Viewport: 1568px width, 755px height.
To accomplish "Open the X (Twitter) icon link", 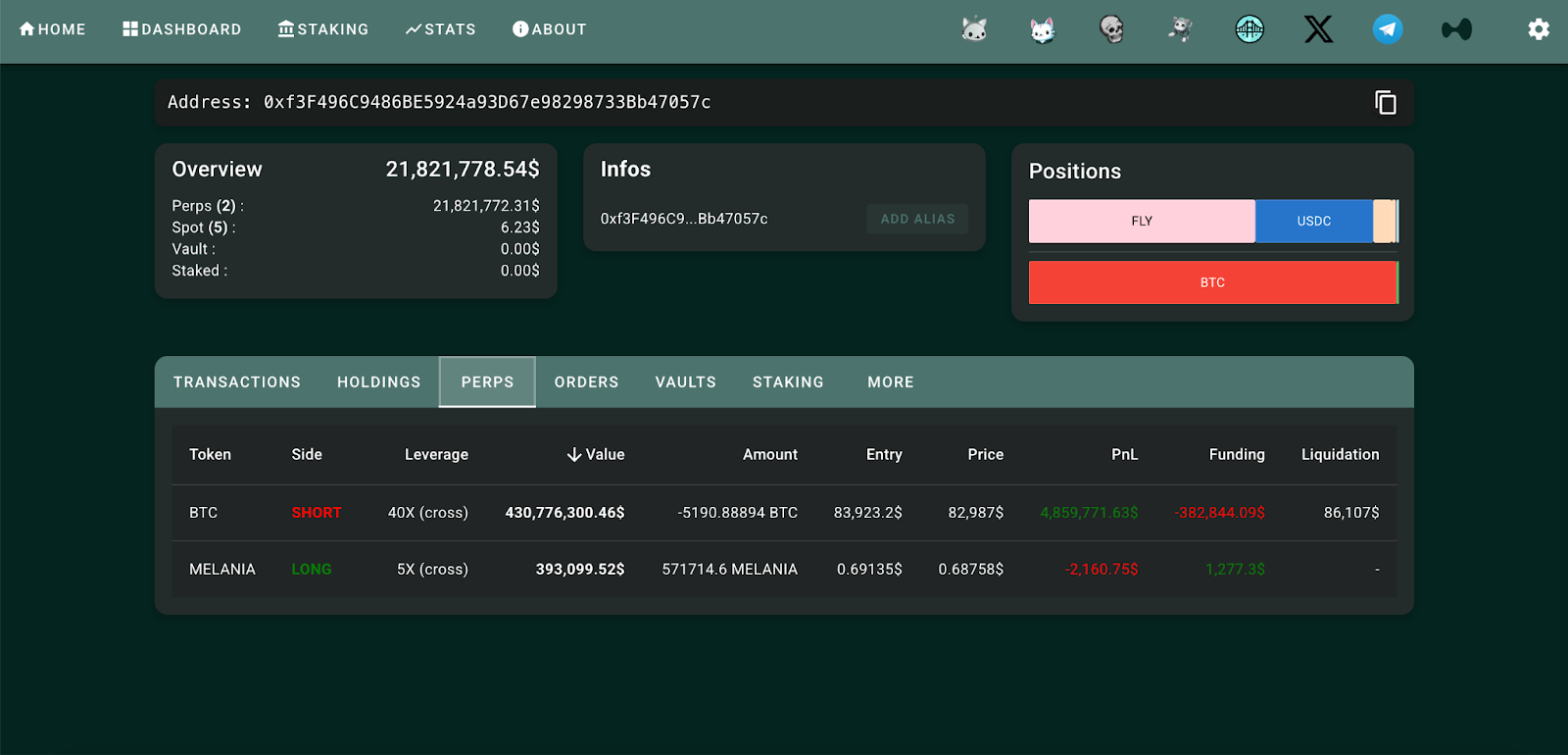I will [x=1318, y=29].
